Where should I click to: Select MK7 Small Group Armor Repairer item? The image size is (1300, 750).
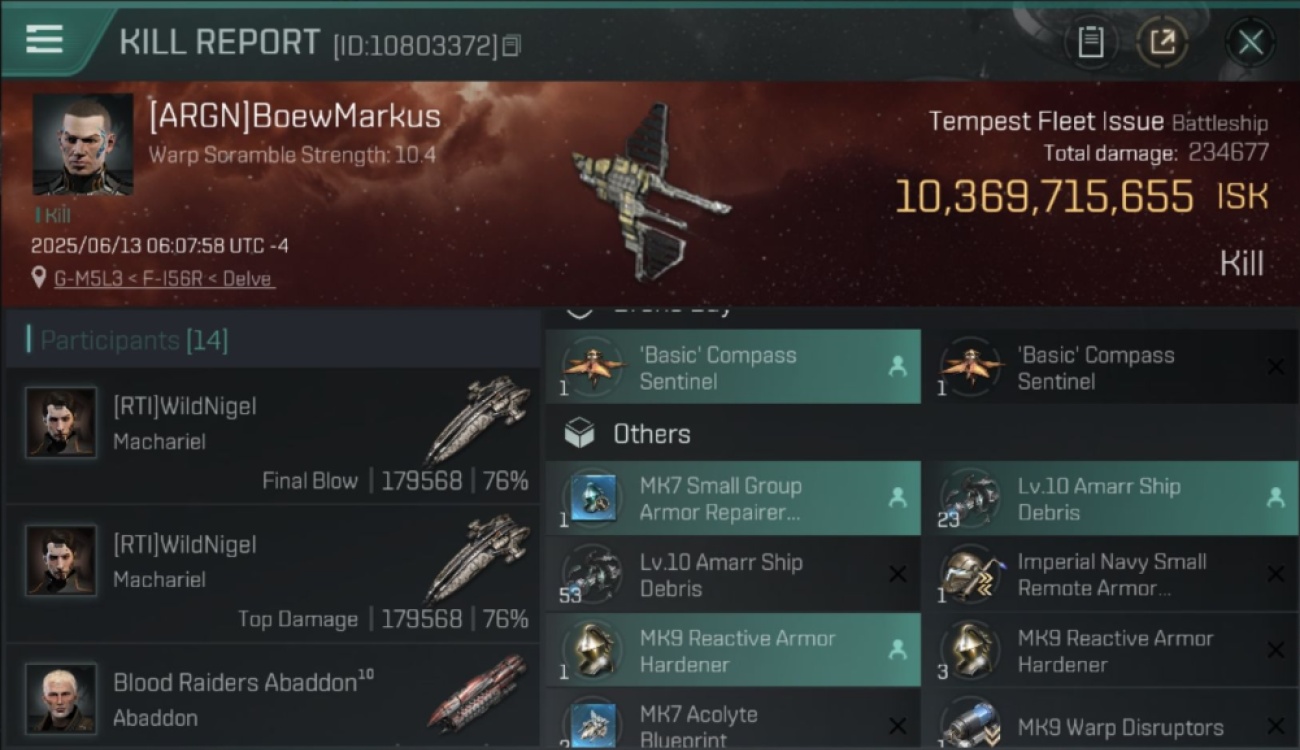click(x=733, y=499)
